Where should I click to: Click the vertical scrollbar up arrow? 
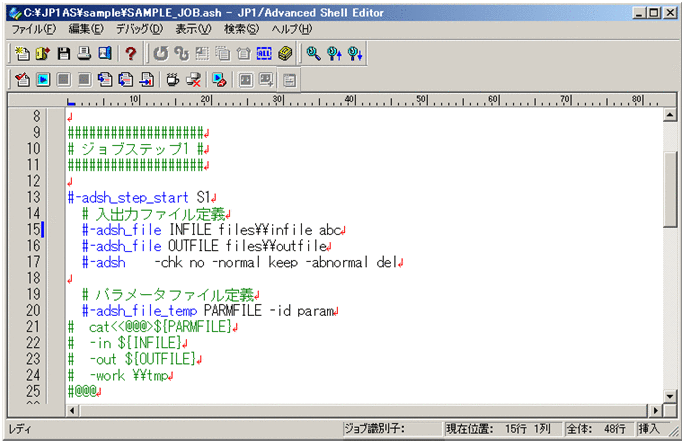[x=670, y=115]
